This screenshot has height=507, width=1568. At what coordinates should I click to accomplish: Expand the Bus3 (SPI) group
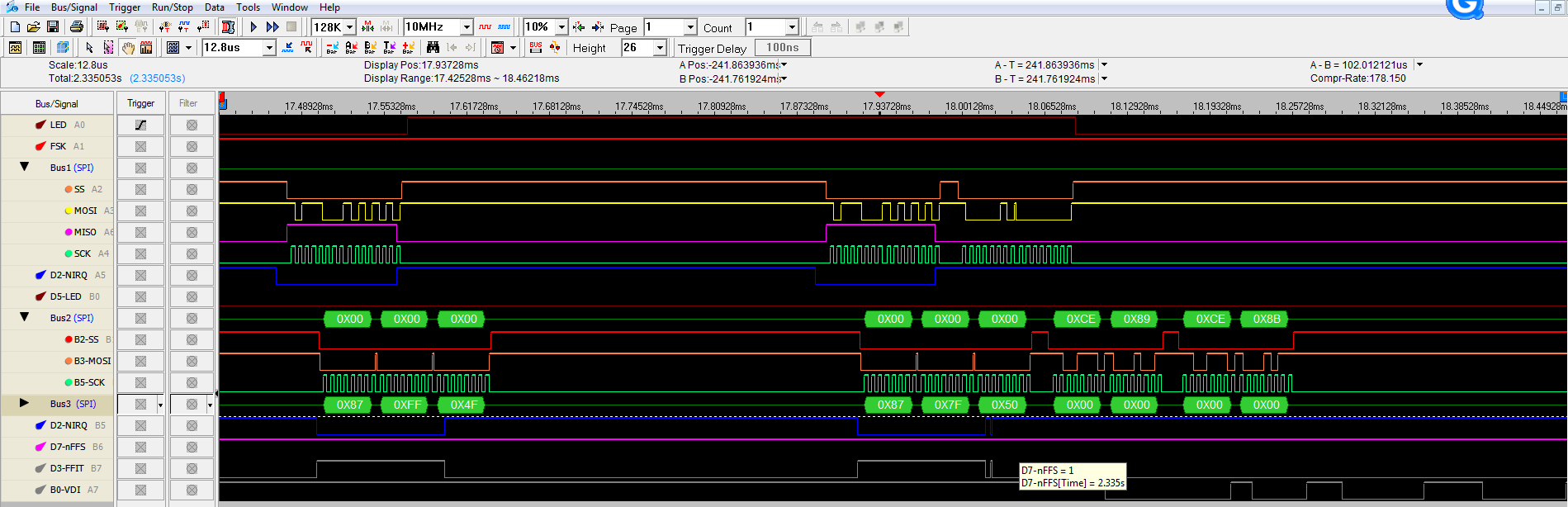tap(24, 403)
